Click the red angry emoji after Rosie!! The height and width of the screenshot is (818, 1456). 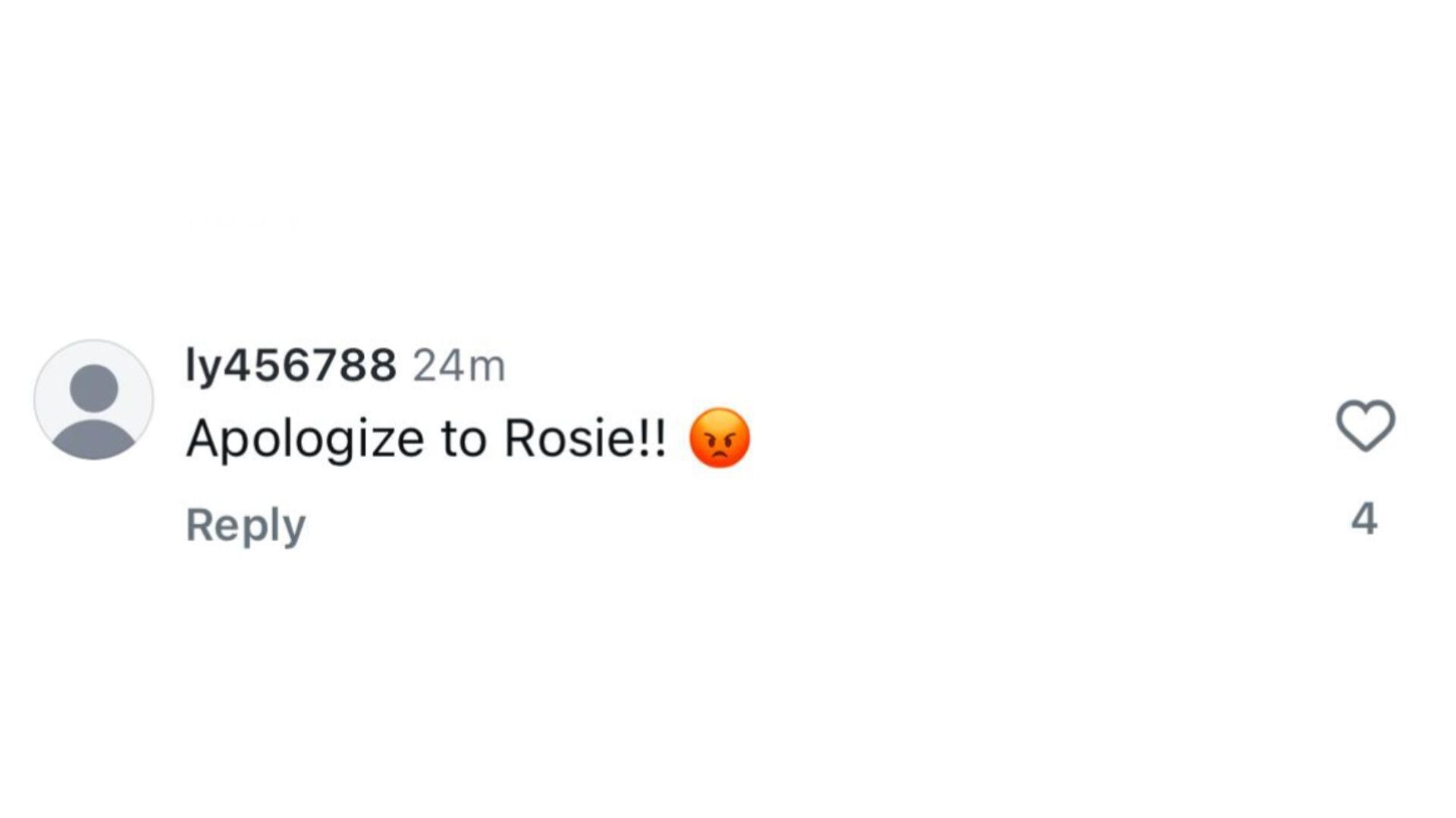[x=719, y=438]
